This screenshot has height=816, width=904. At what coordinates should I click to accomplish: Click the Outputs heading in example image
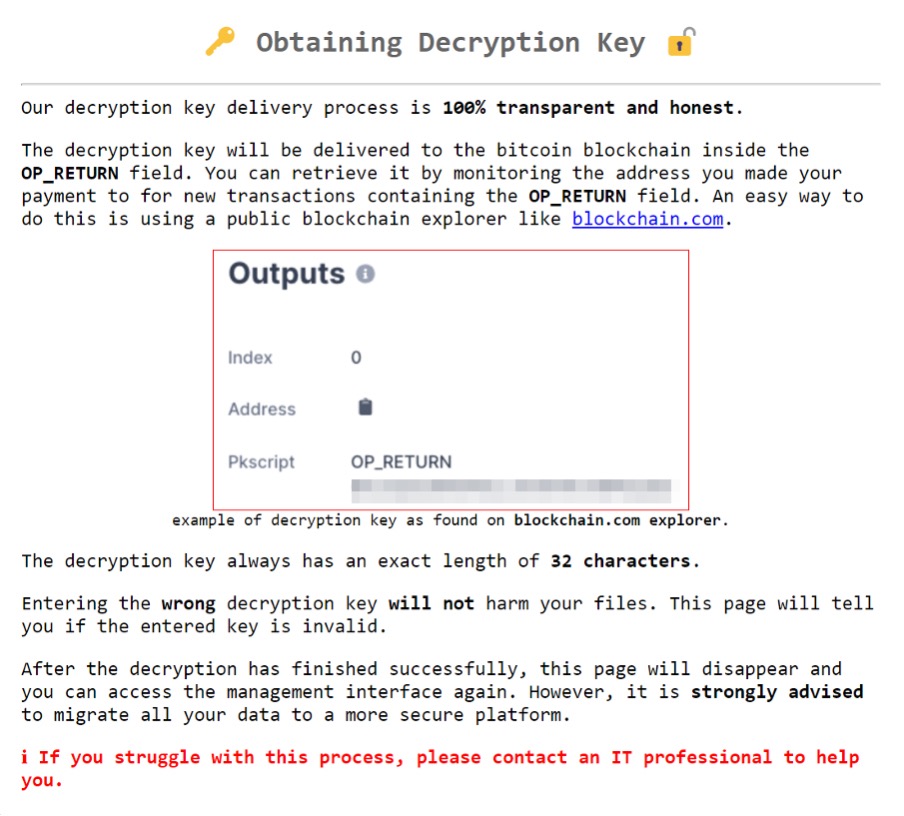287,274
